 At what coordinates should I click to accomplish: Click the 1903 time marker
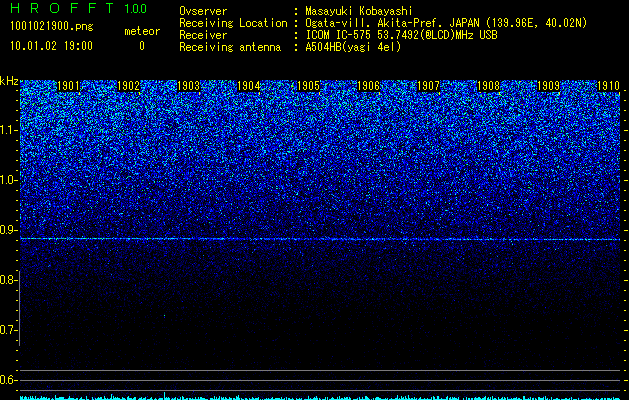coord(188,86)
